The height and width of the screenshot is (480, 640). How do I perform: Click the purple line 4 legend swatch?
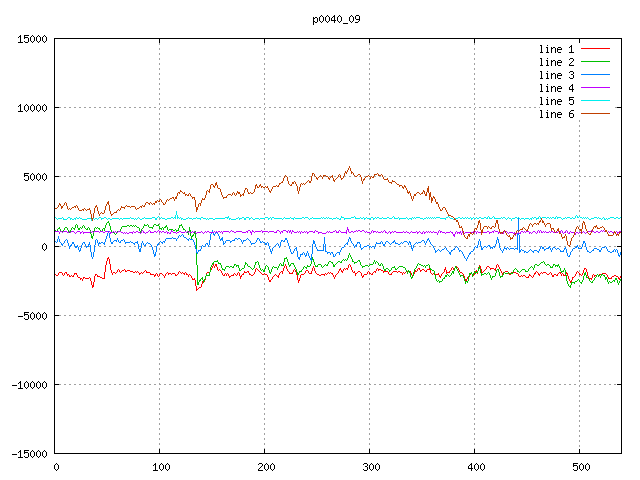coord(596,88)
